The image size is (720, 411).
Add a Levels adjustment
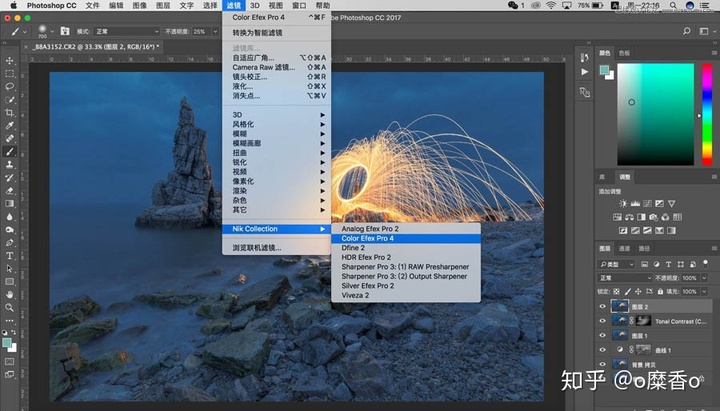(x=635, y=203)
